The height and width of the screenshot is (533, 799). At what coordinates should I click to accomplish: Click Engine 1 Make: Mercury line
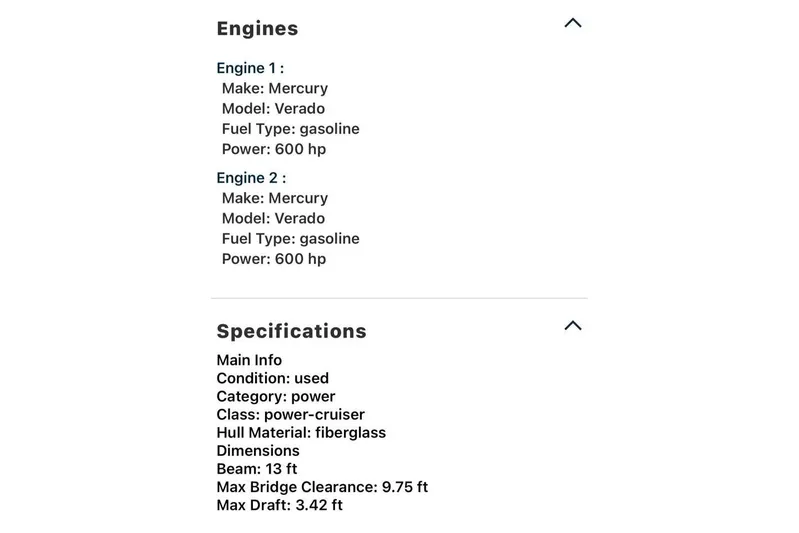click(275, 88)
